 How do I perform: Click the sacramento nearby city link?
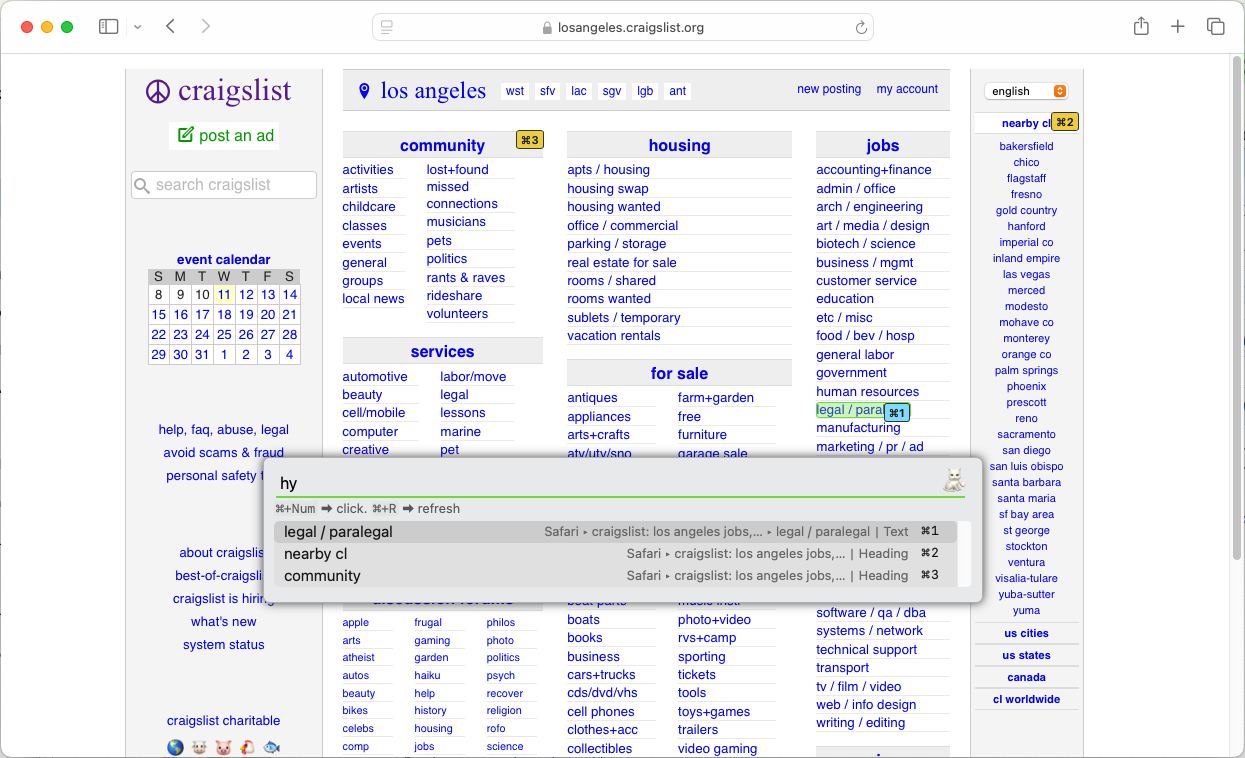pyautogui.click(x=1026, y=434)
